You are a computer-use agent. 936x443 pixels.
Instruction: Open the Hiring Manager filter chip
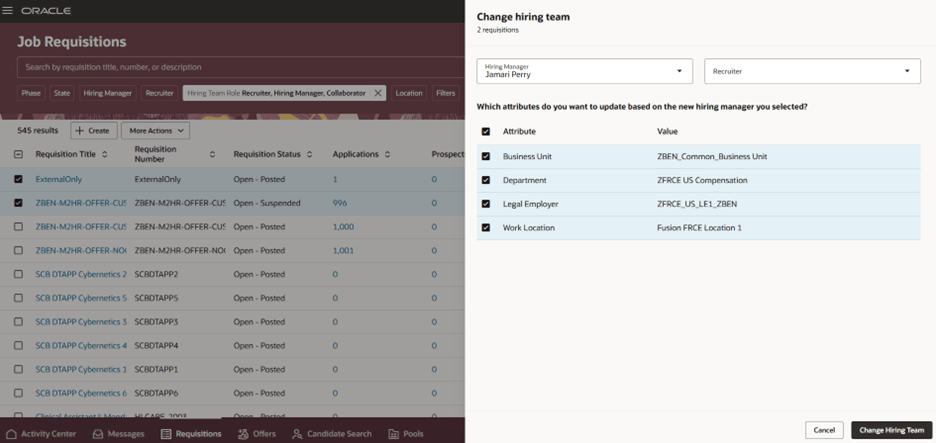(107, 93)
